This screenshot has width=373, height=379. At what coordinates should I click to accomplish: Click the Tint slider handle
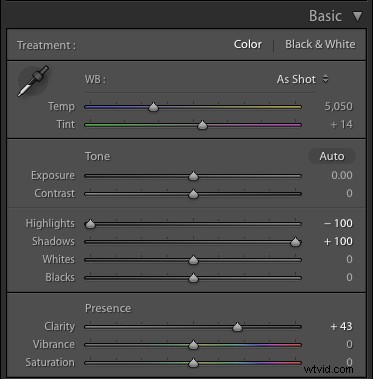click(x=202, y=125)
